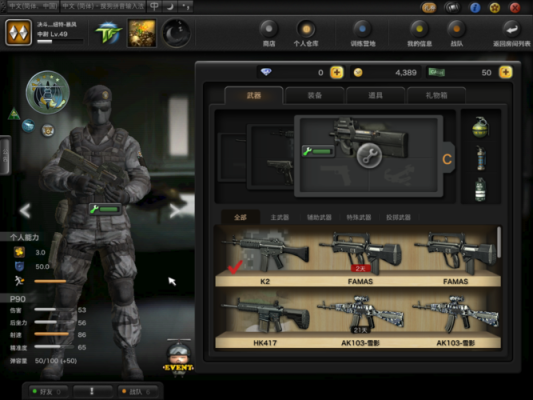
Task: Click the C loadout slot tab
Action: coord(447,159)
